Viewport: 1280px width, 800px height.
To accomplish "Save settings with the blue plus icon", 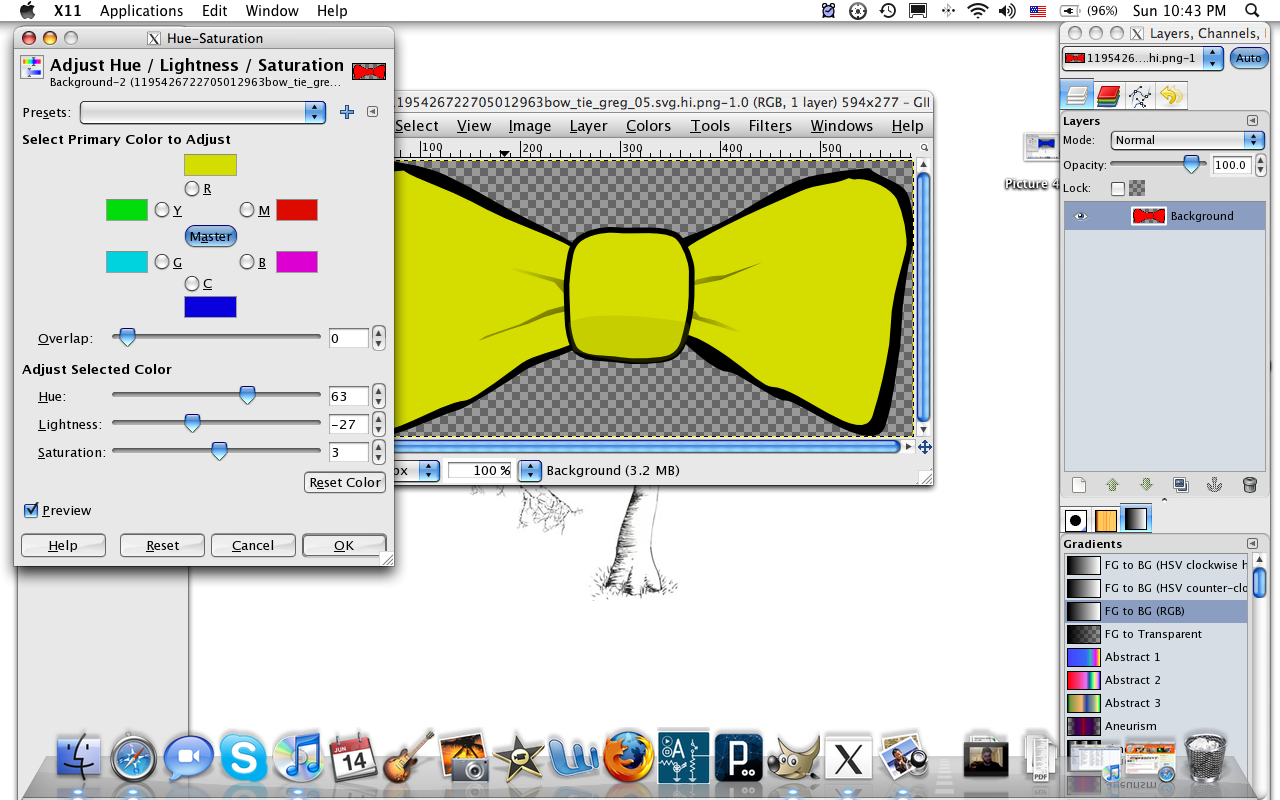I will tap(347, 112).
